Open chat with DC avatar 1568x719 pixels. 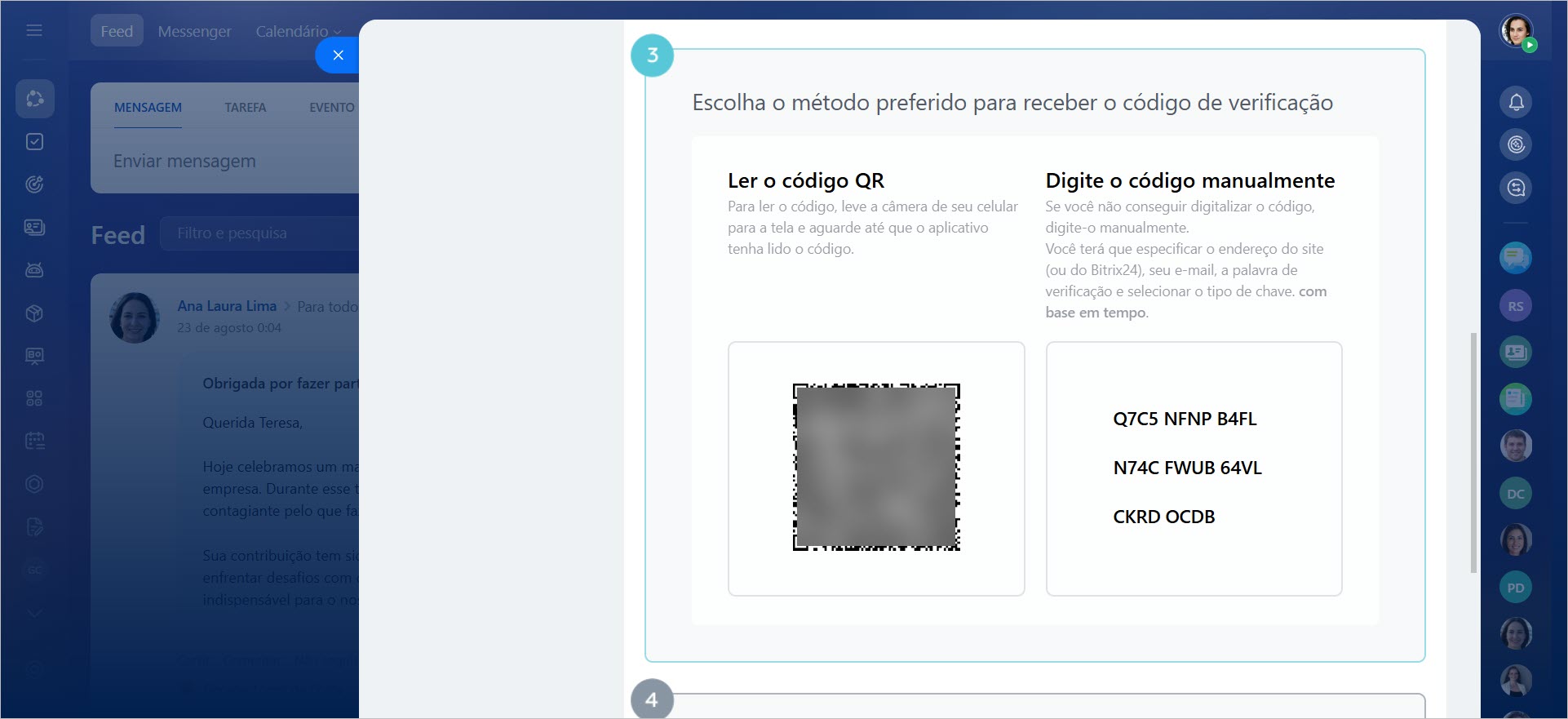(1516, 493)
